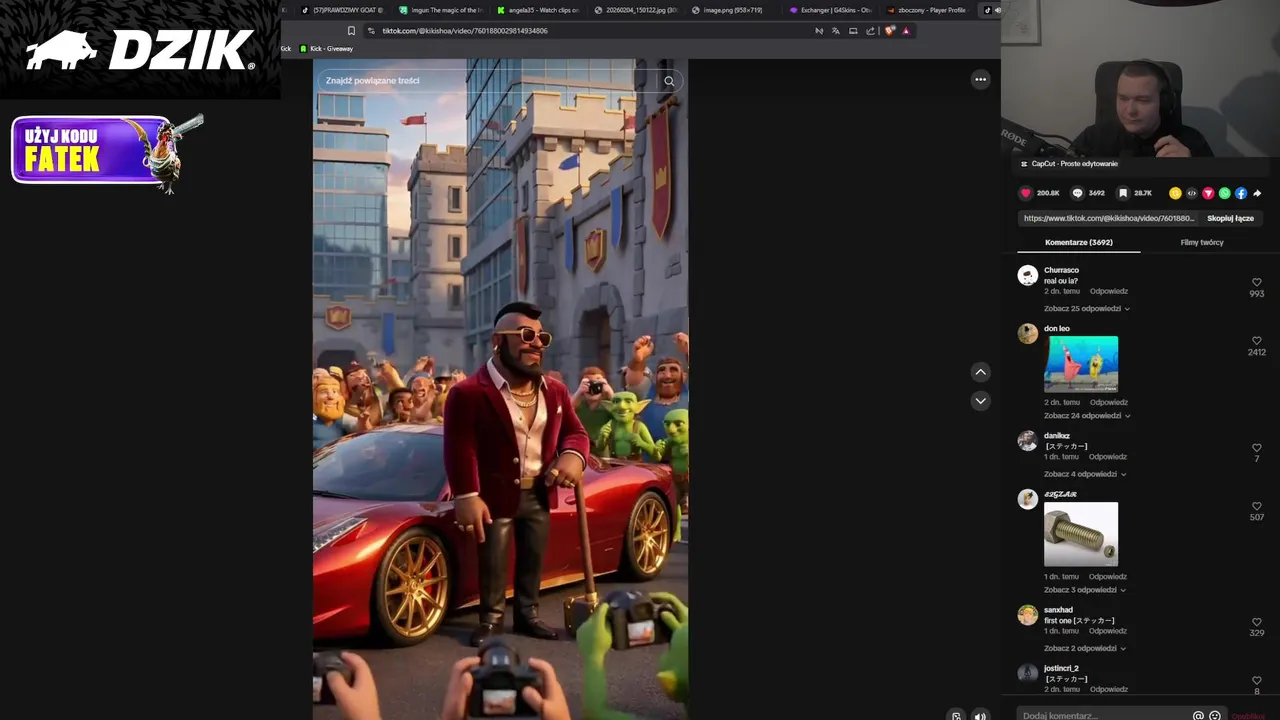
Task: Toggle the miniplayer icon beside the volume button
Action: [956, 715]
